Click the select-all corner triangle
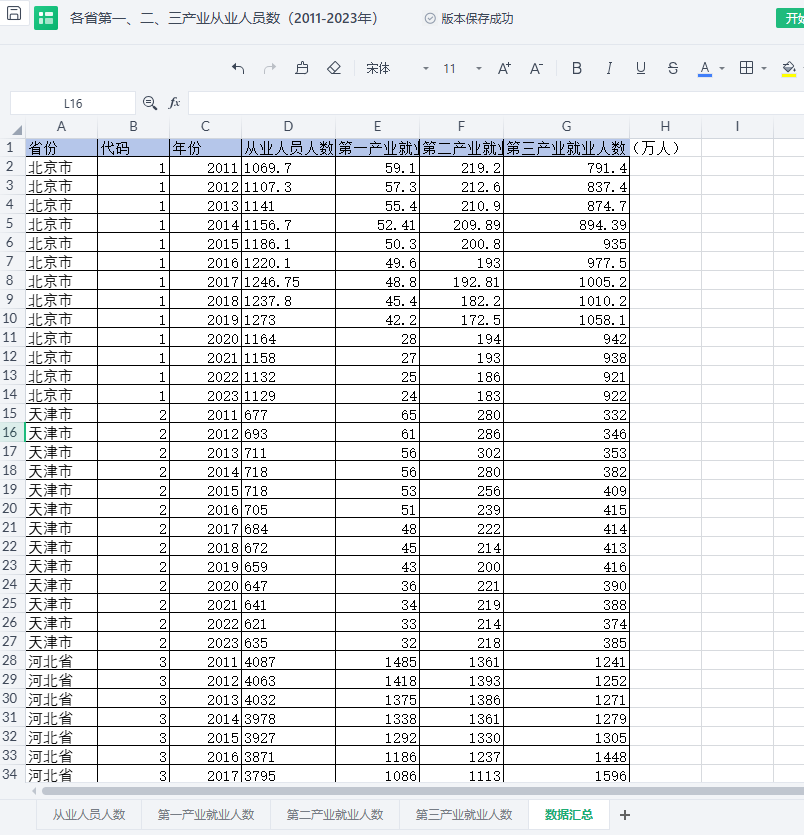 point(15,128)
